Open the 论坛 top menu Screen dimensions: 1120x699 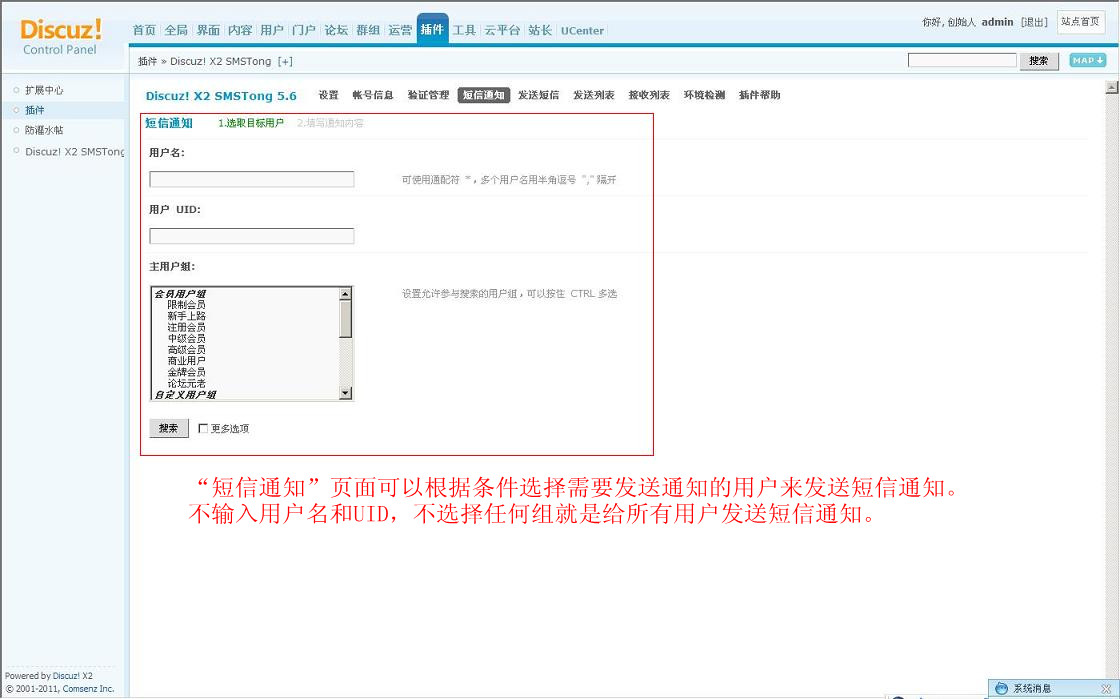(x=336, y=30)
